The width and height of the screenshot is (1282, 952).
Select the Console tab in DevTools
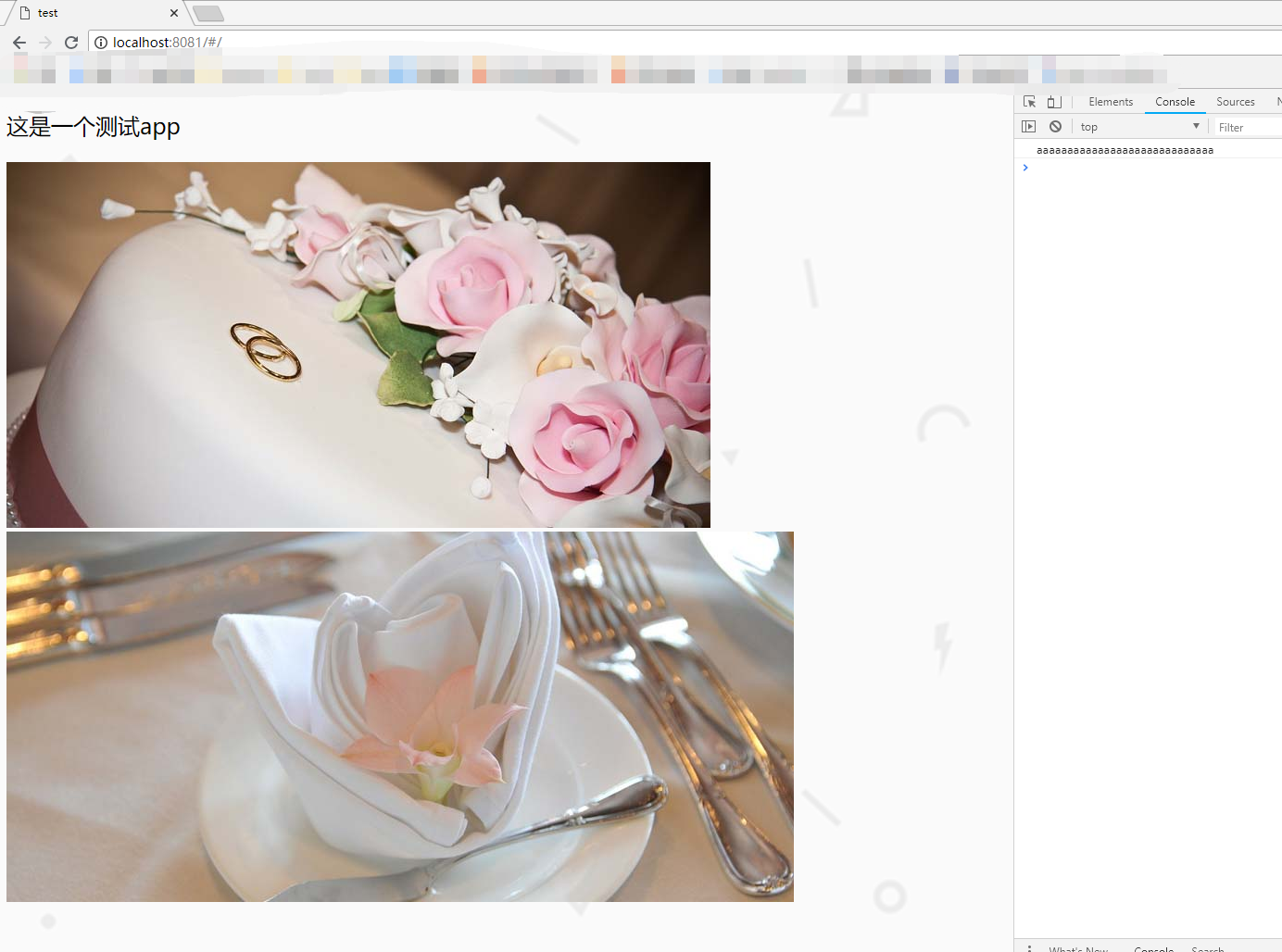(1175, 102)
